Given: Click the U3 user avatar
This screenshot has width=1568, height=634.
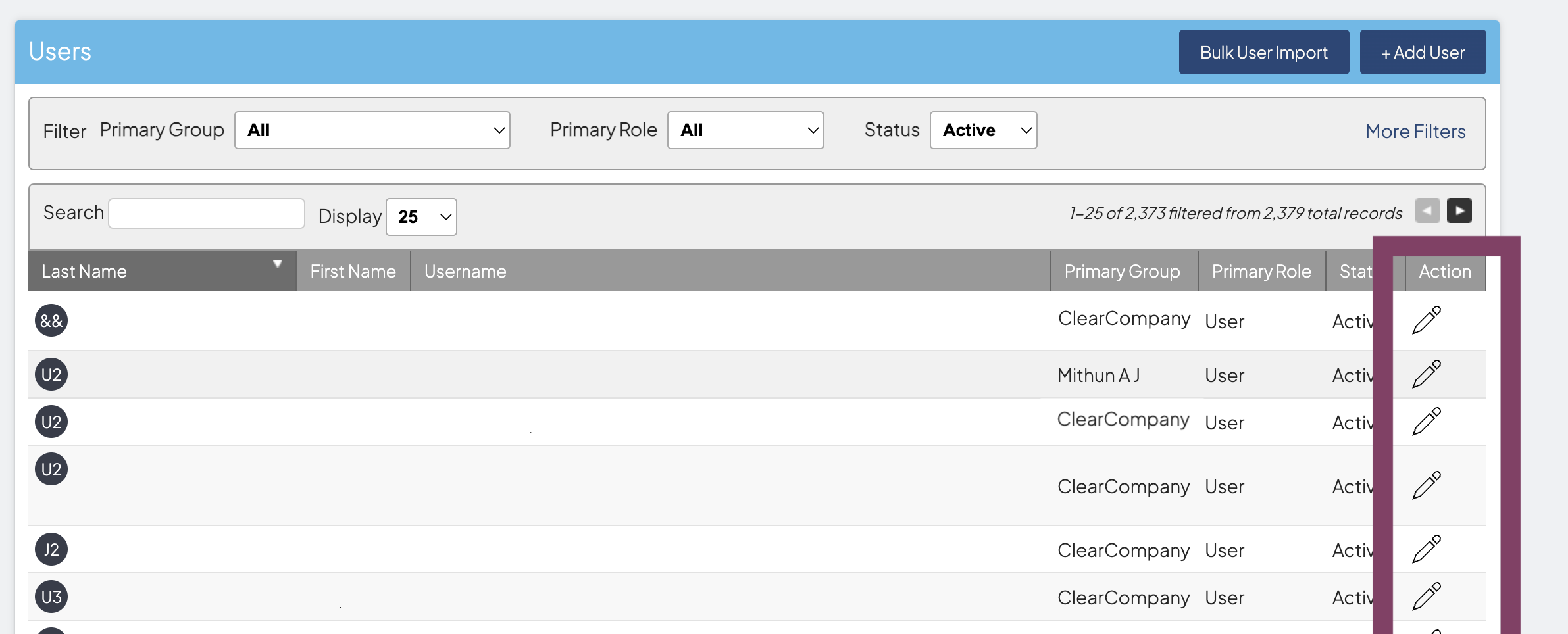Looking at the screenshot, I should [x=51, y=597].
